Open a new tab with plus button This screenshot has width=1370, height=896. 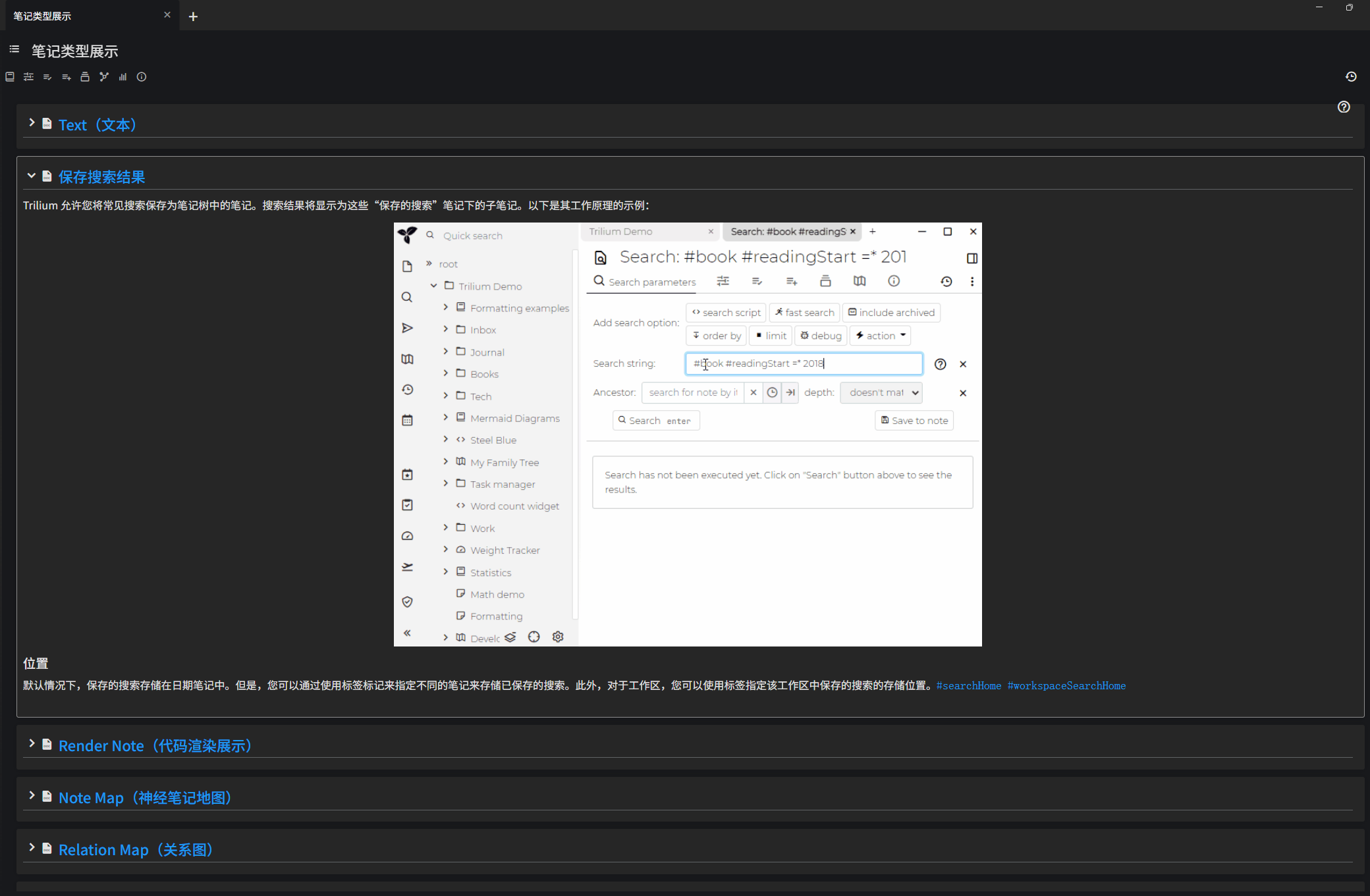coord(193,16)
